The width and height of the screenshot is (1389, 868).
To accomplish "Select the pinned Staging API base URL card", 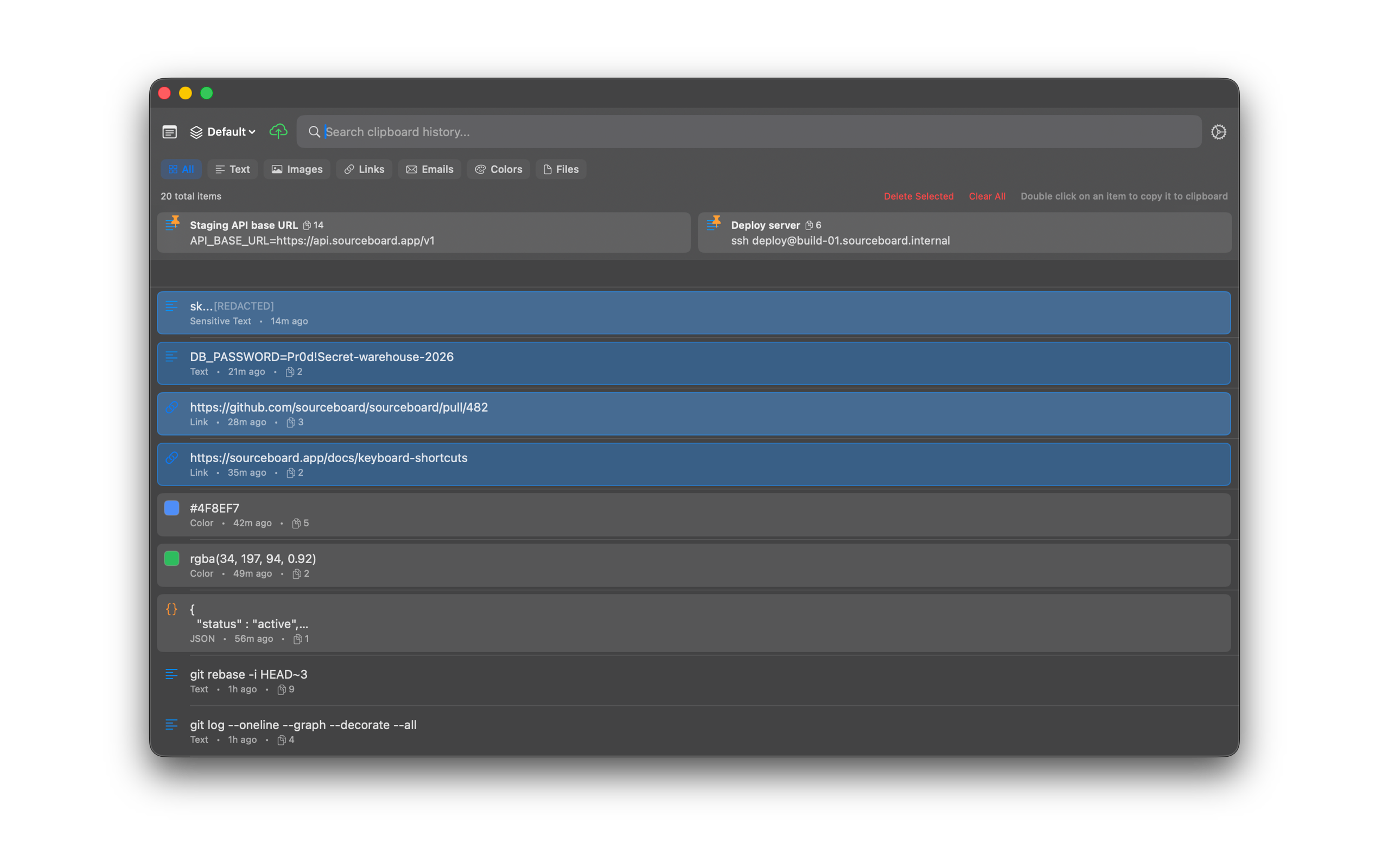I will [424, 233].
